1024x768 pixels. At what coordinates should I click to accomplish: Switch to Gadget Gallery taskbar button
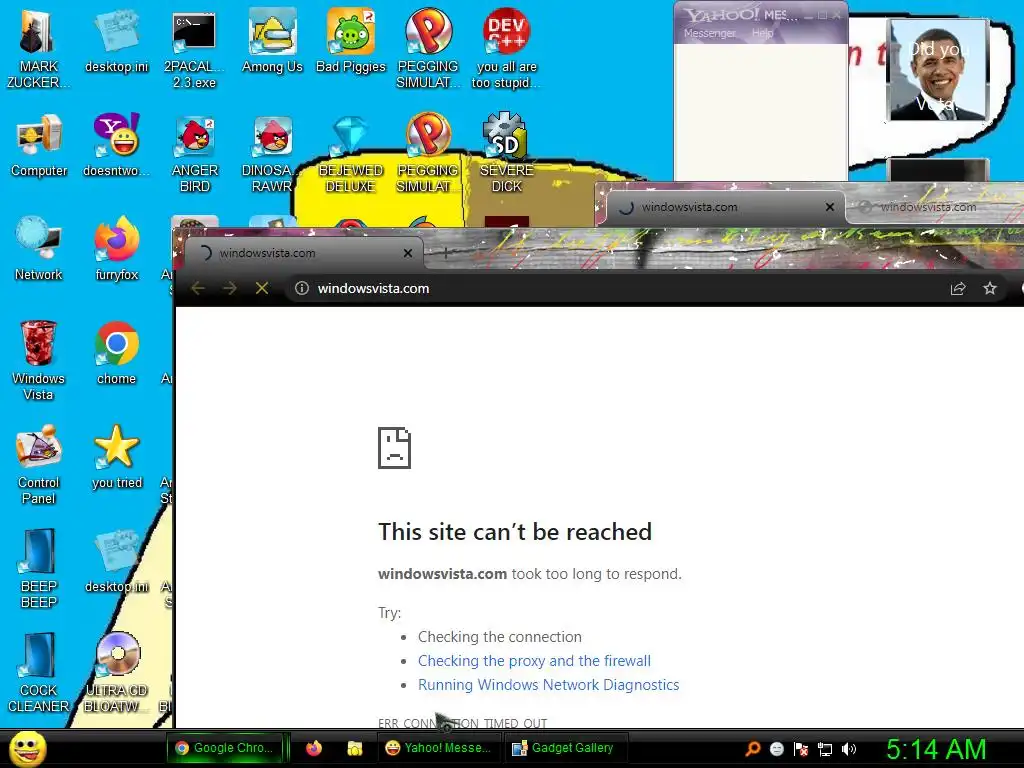[564, 748]
